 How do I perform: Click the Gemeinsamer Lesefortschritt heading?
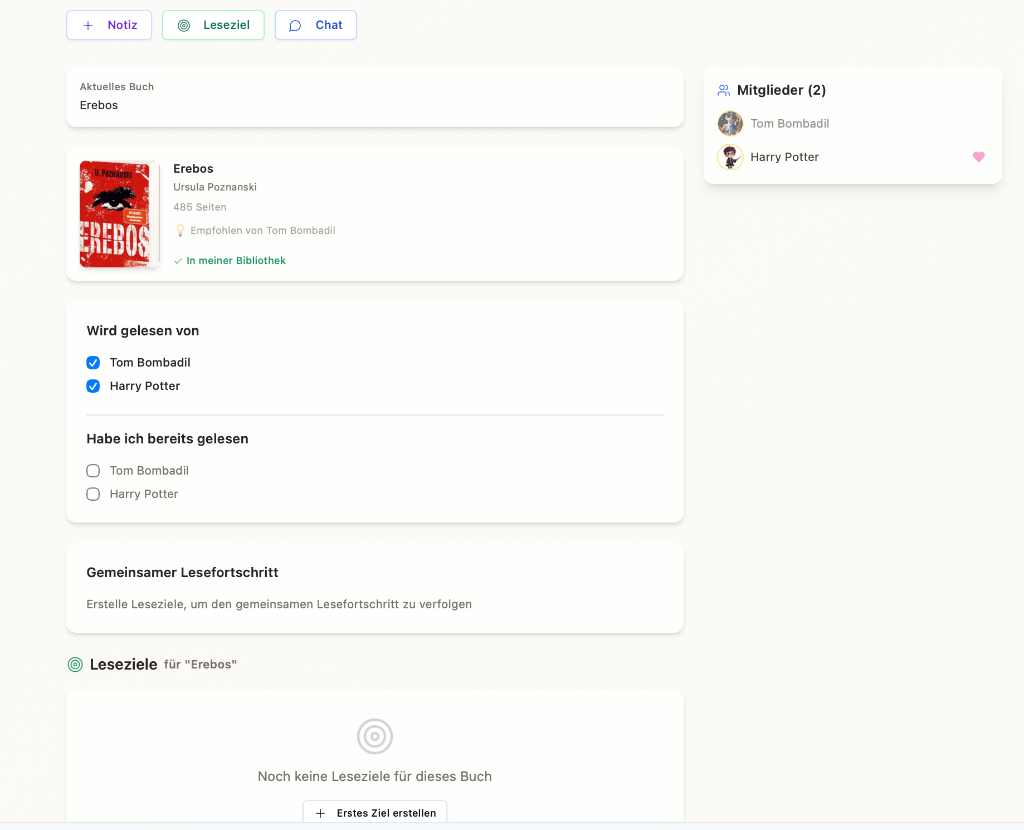click(182, 573)
